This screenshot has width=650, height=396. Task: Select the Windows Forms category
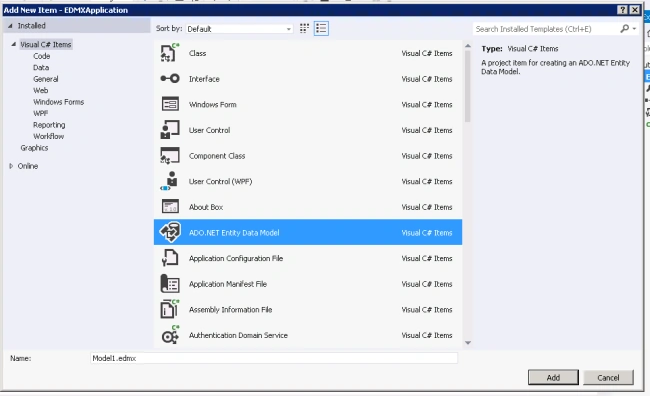(58, 102)
